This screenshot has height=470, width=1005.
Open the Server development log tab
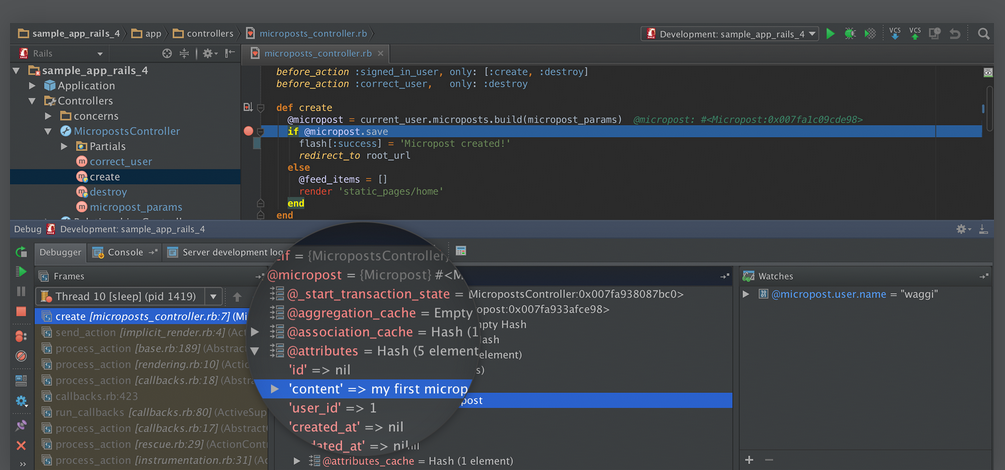224,253
